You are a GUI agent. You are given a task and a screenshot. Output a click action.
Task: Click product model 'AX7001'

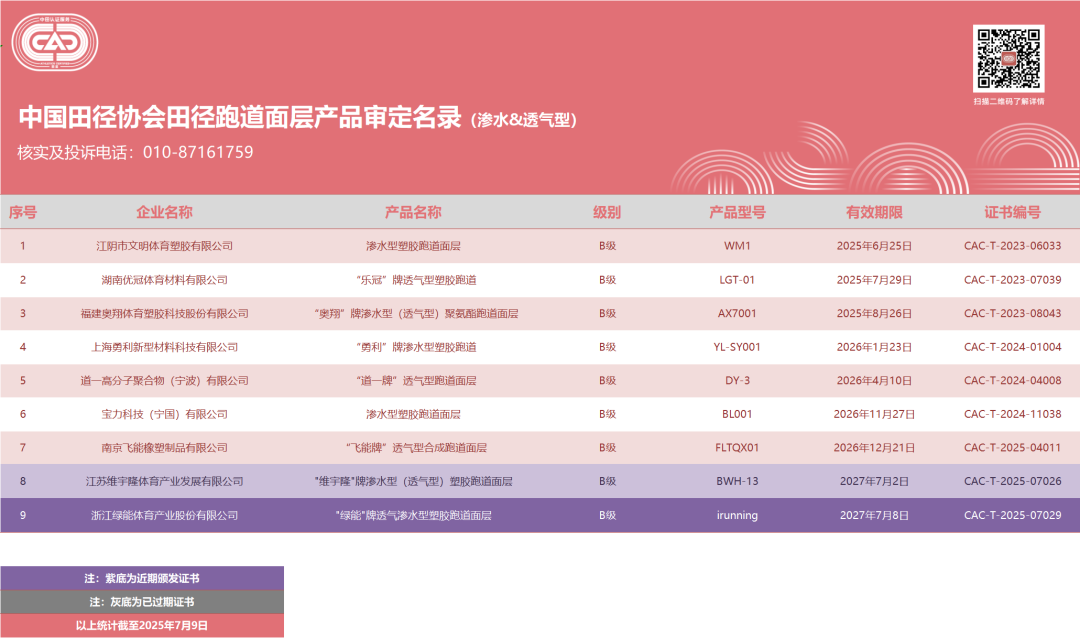pos(737,313)
